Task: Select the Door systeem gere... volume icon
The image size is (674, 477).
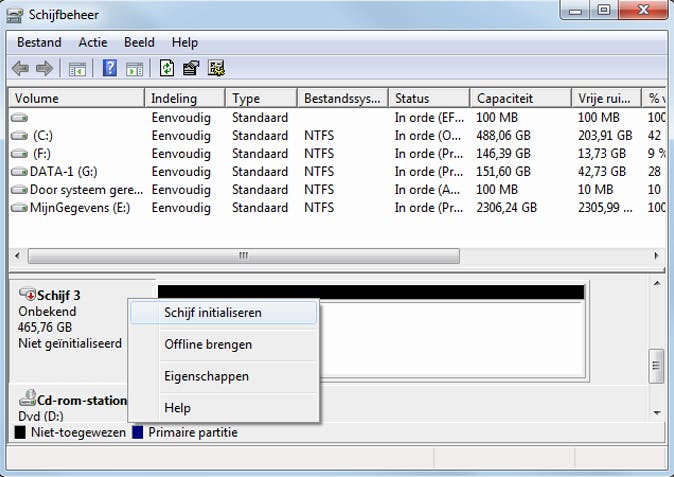Action: point(19,190)
